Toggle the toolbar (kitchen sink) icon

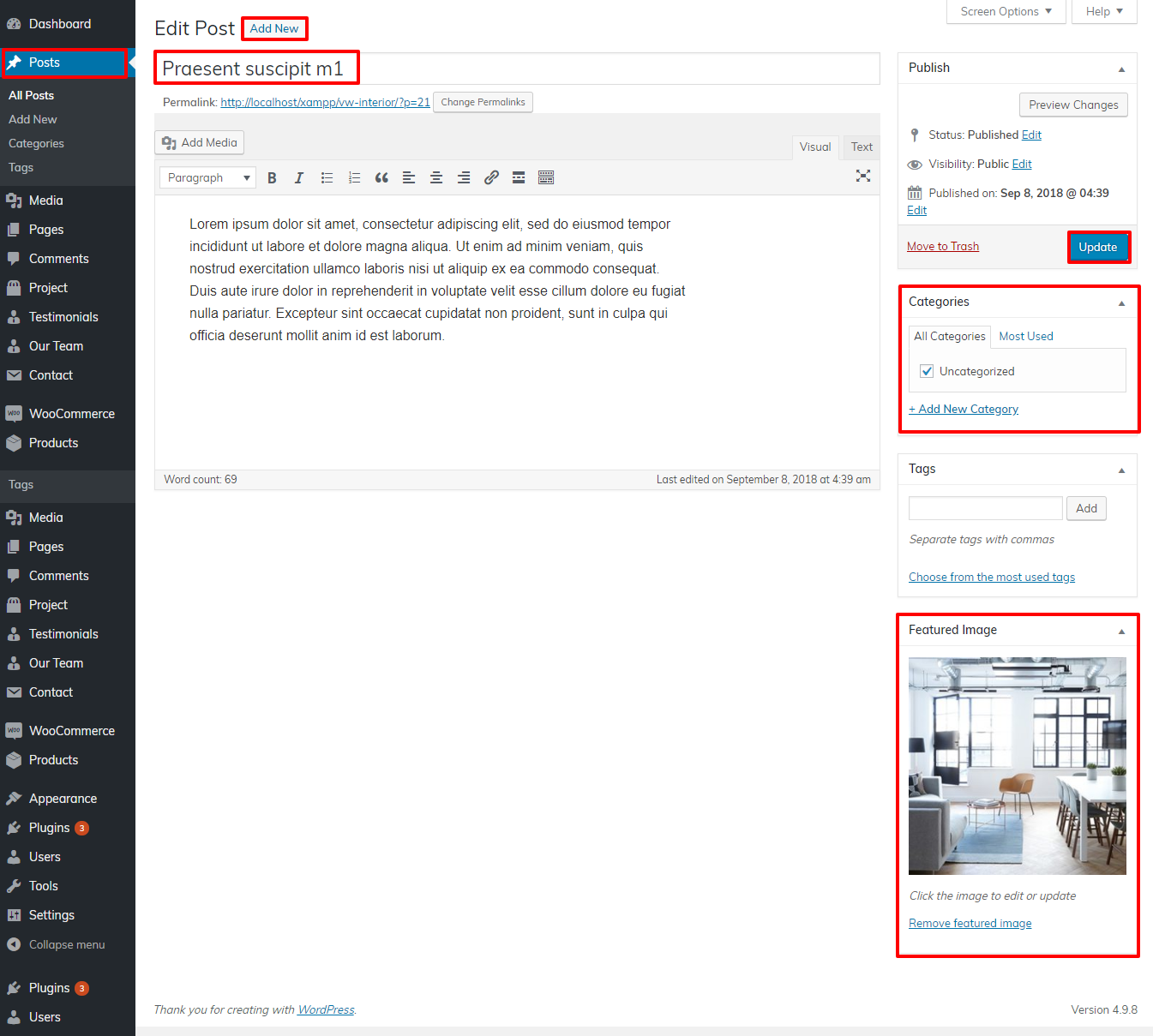click(x=546, y=177)
